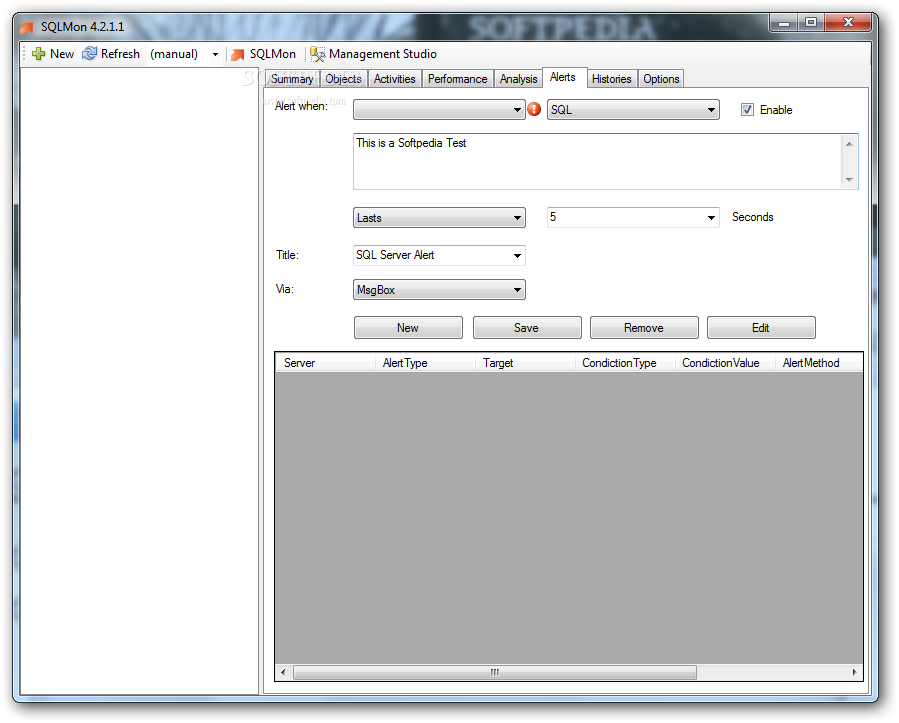Viewport: 899px width, 723px height.
Task: Open the SQL alert type dropdown
Action: pos(633,110)
